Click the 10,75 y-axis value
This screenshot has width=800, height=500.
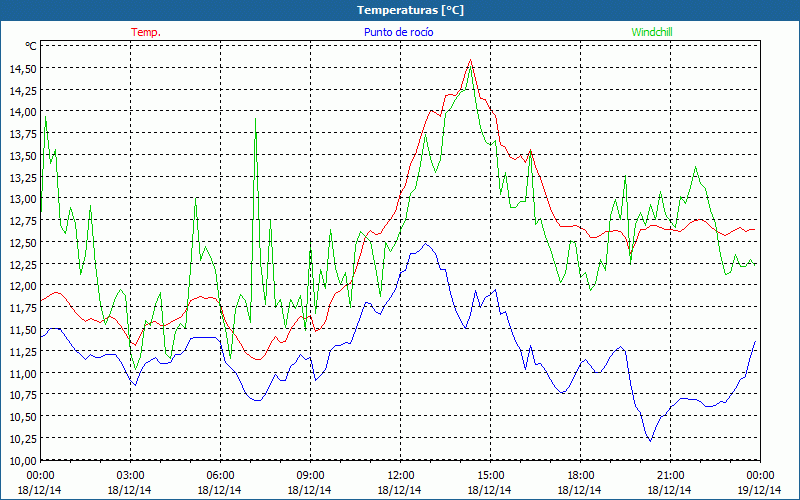22,395
